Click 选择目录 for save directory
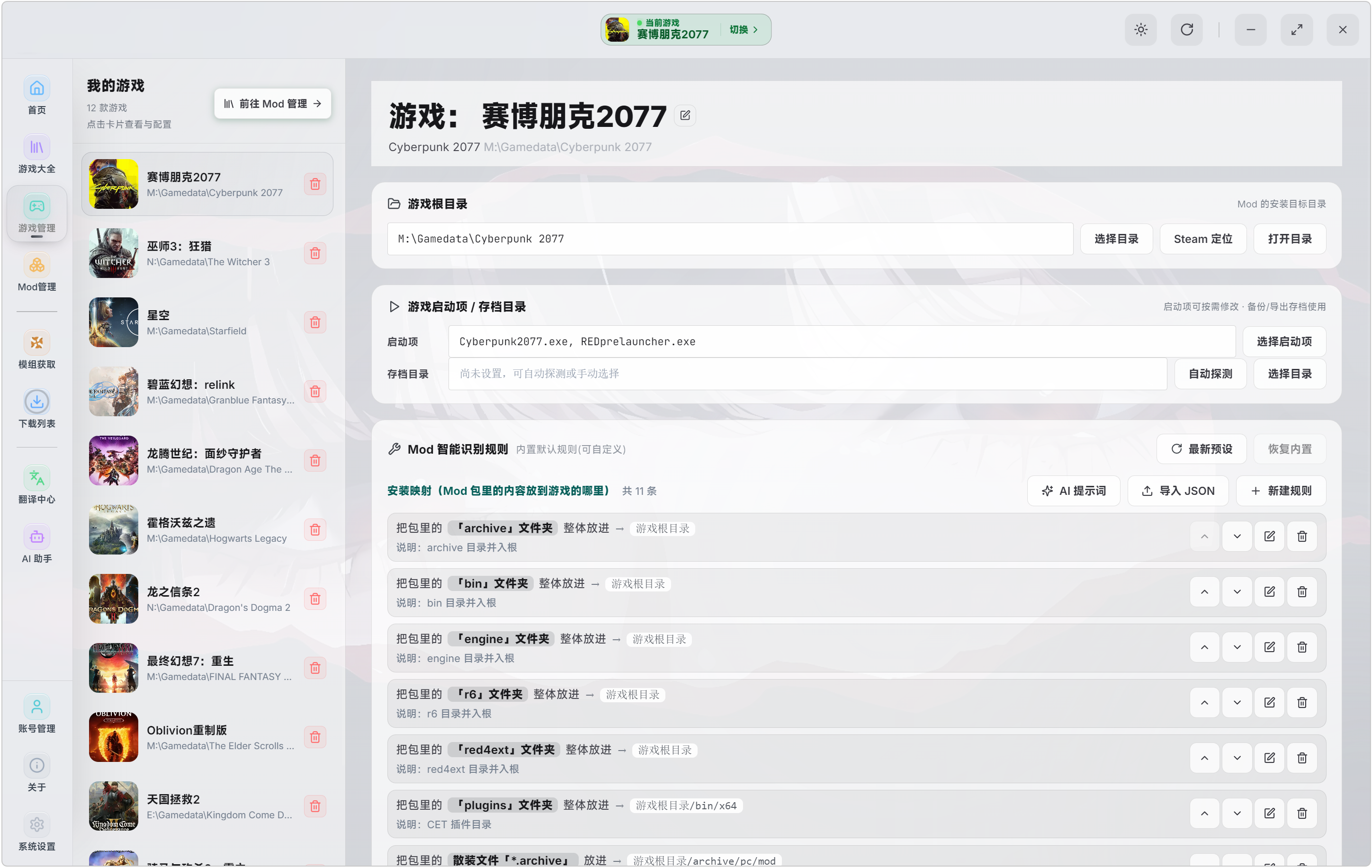The height and width of the screenshot is (868, 1372). coord(1291,374)
